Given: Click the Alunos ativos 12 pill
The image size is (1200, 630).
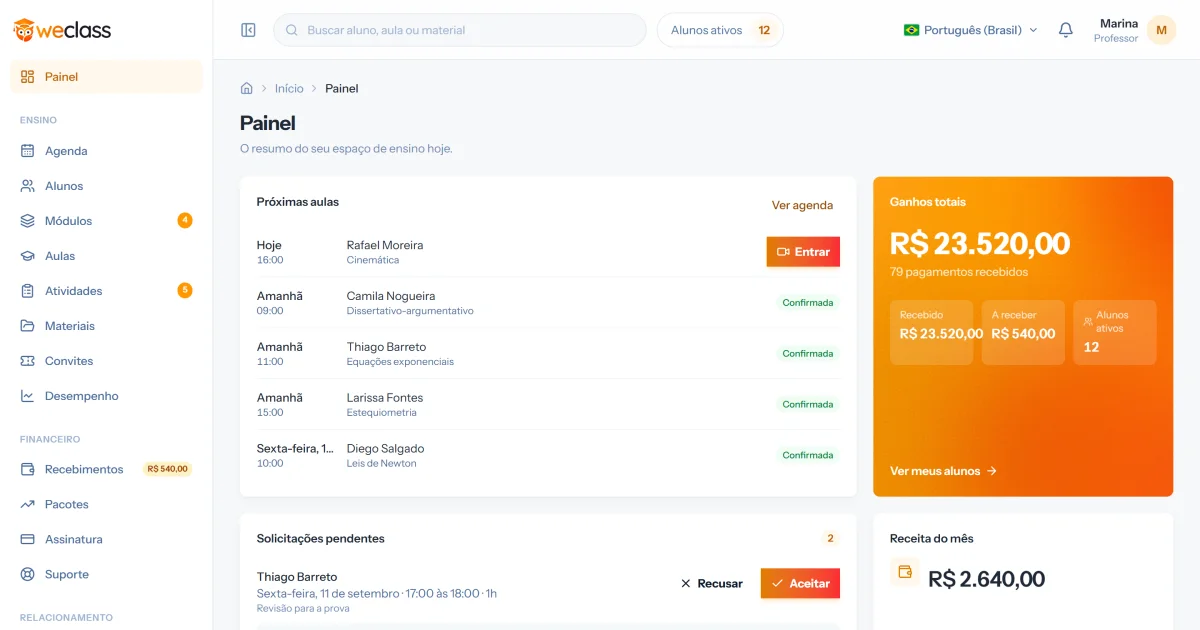Looking at the screenshot, I should [720, 30].
